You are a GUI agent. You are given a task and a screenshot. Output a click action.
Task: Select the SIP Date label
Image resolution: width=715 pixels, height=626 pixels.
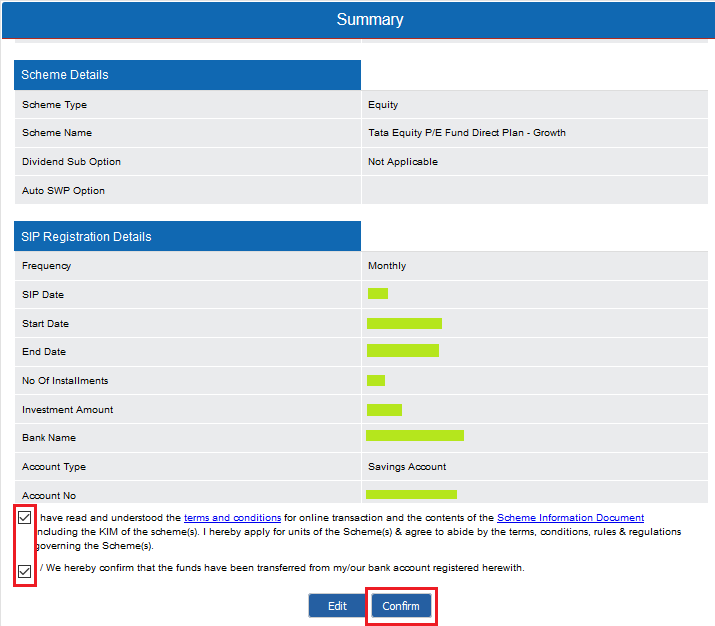43,295
